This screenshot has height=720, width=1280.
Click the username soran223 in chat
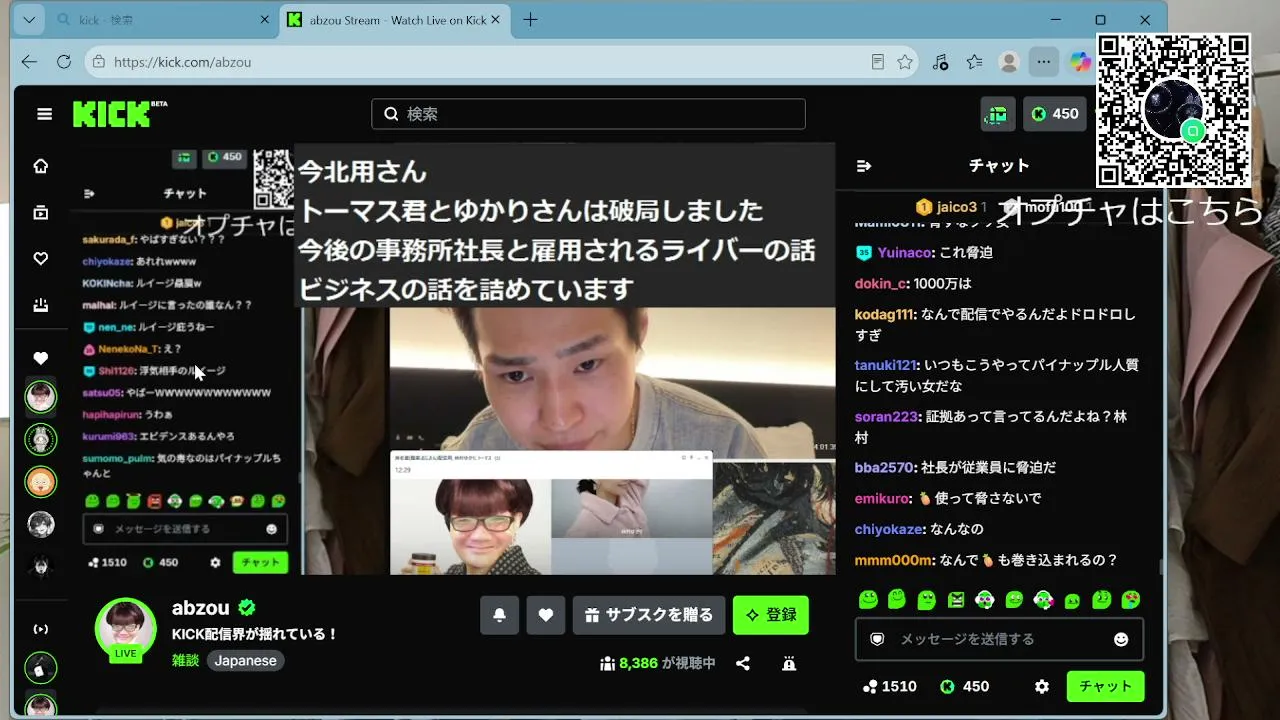pyautogui.click(x=886, y=416)
